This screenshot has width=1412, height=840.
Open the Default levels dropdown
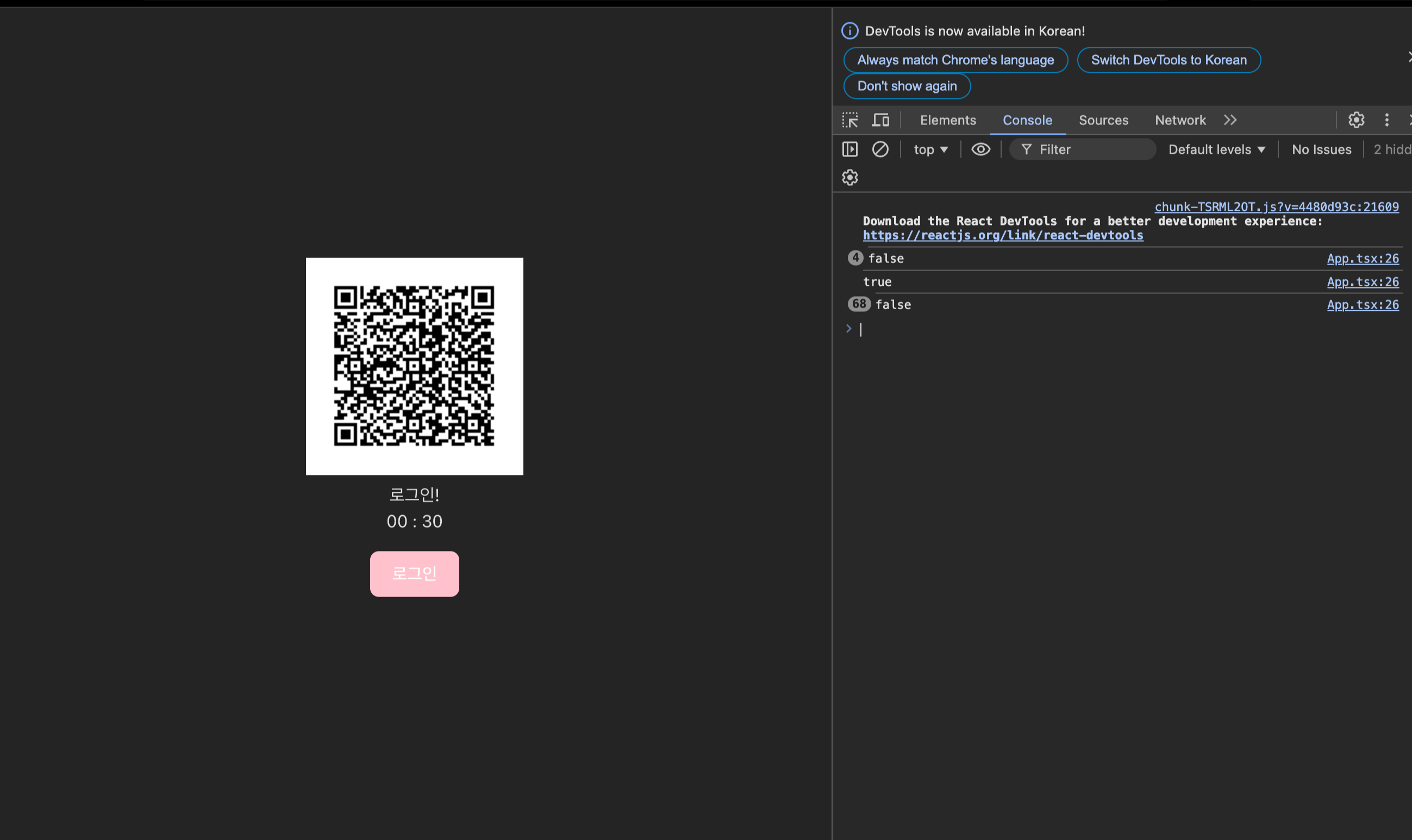pyautogui.click(x=1216, y=149)
